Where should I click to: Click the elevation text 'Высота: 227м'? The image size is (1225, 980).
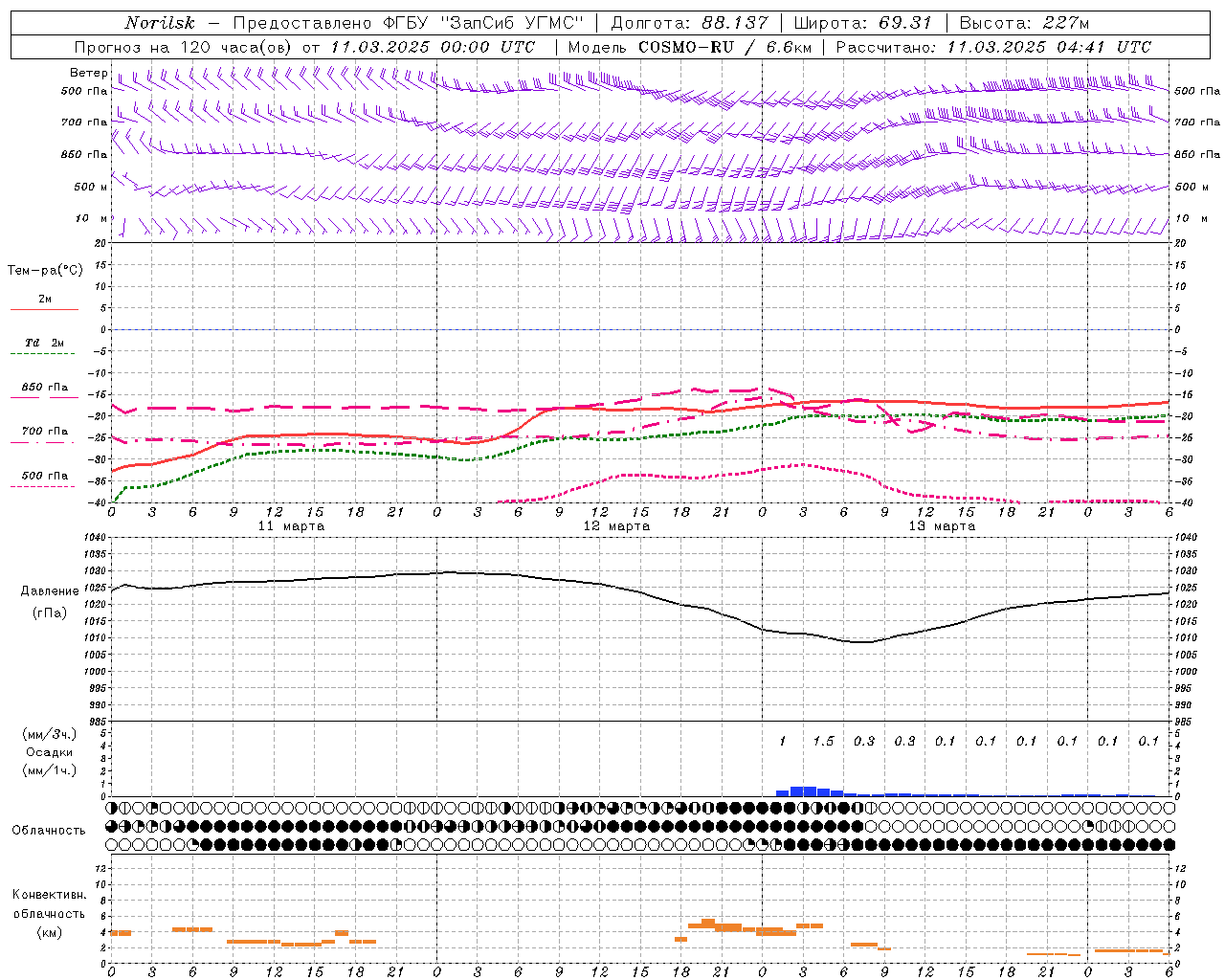click(x=1024, y=23)
